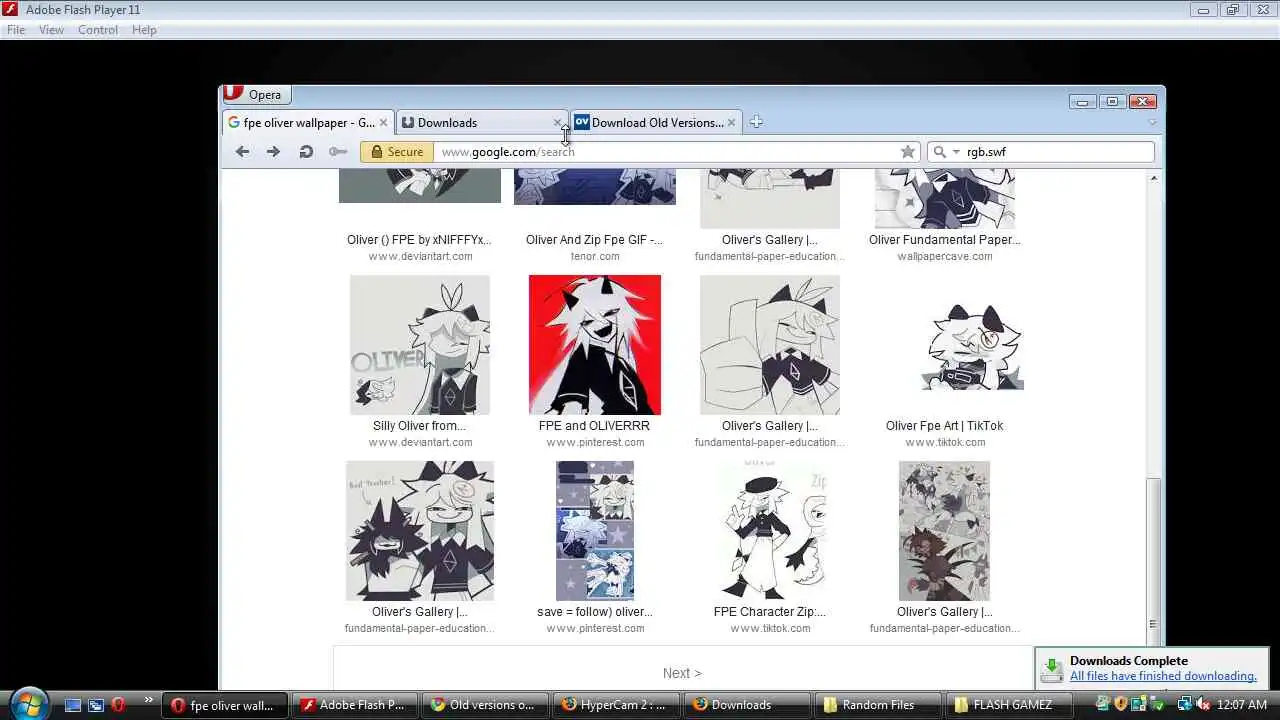1280x720 pixels.
Task: Click the Secure padlock badge
Action: coord(395,152)
